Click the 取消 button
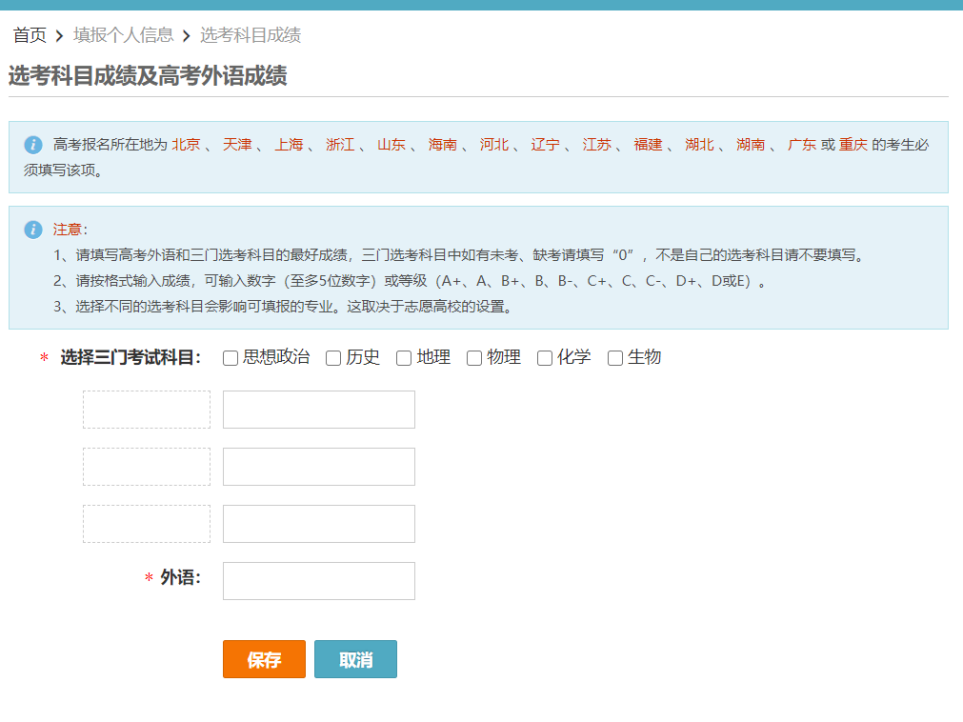 (x=355, y=660)
